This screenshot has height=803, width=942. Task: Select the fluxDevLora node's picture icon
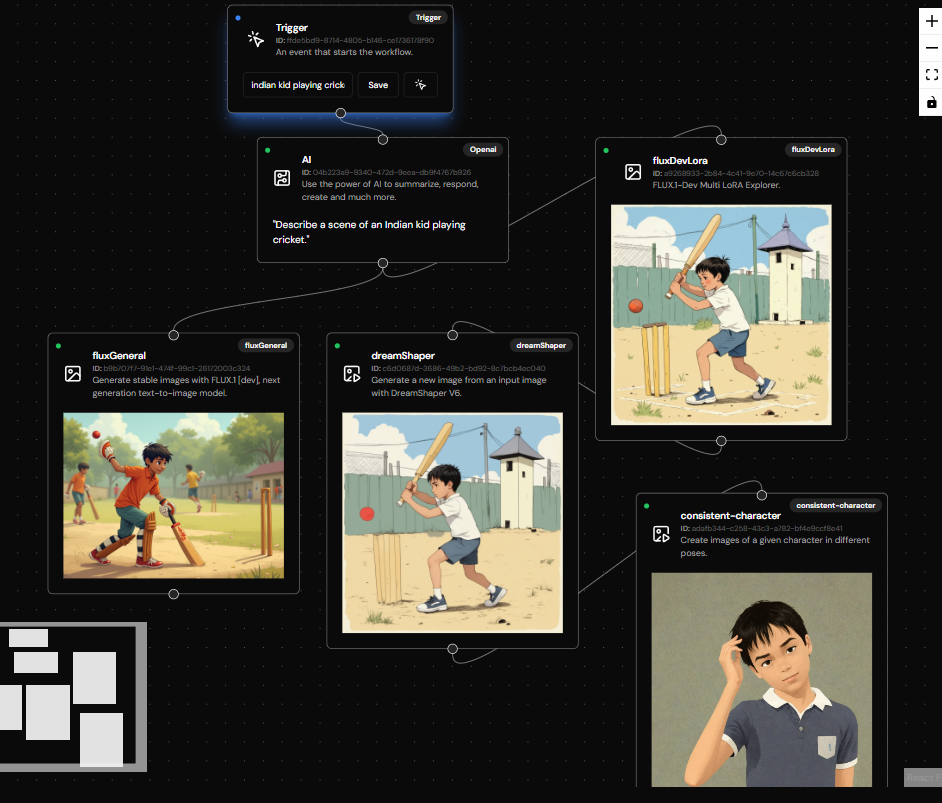[633, 172]
